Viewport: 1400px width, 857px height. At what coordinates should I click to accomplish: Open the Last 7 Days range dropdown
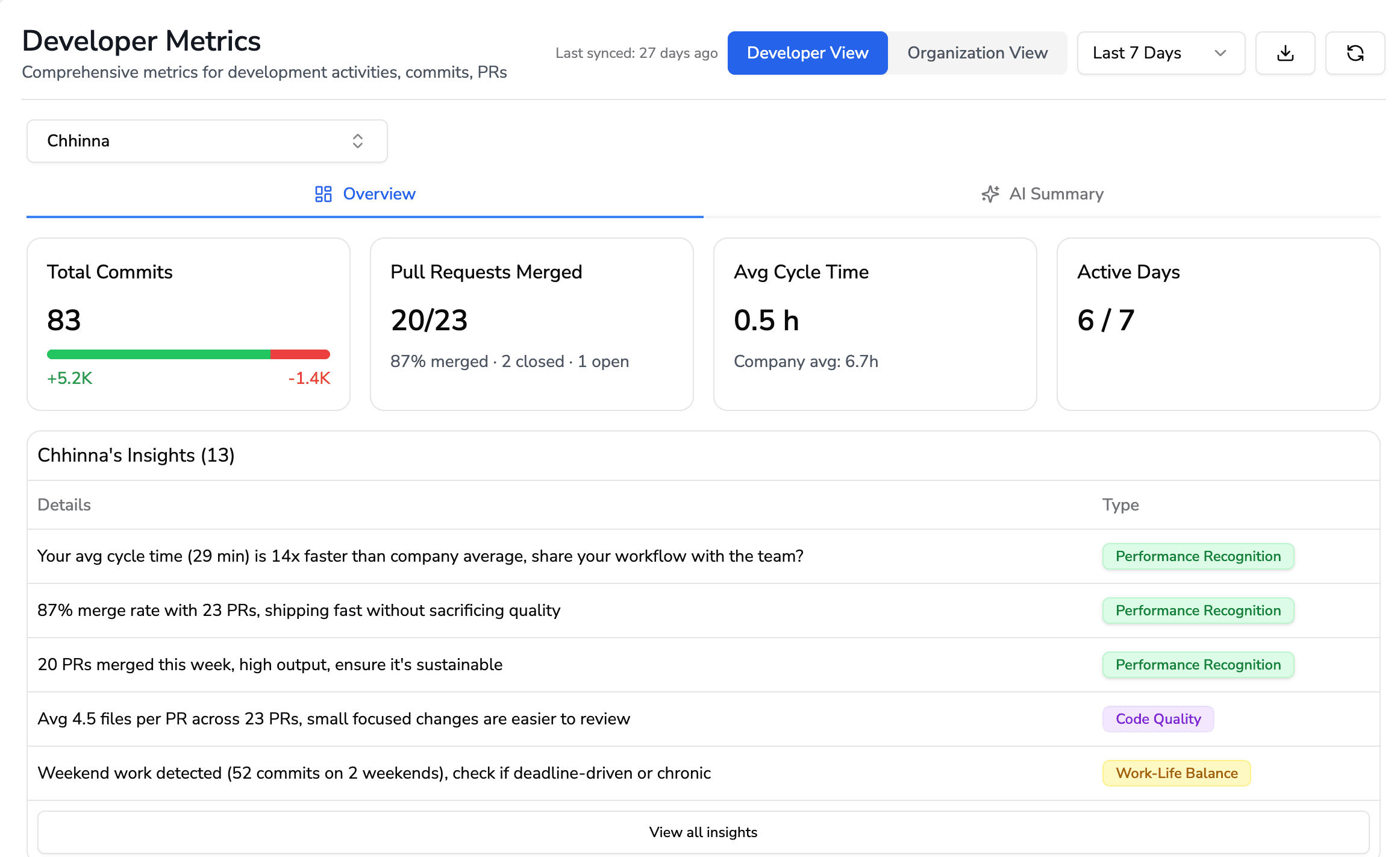1160,53
